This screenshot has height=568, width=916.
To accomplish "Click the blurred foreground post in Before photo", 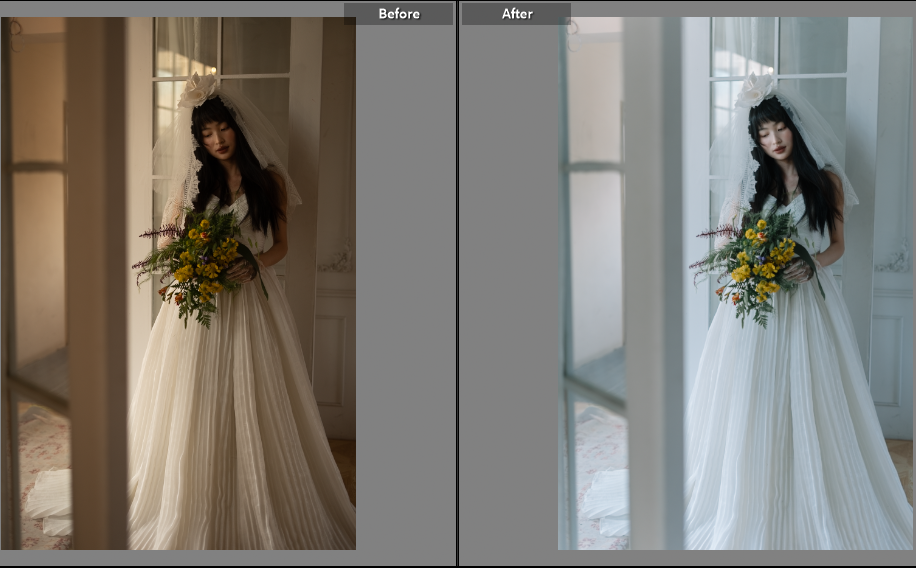I will coord(97,300).
